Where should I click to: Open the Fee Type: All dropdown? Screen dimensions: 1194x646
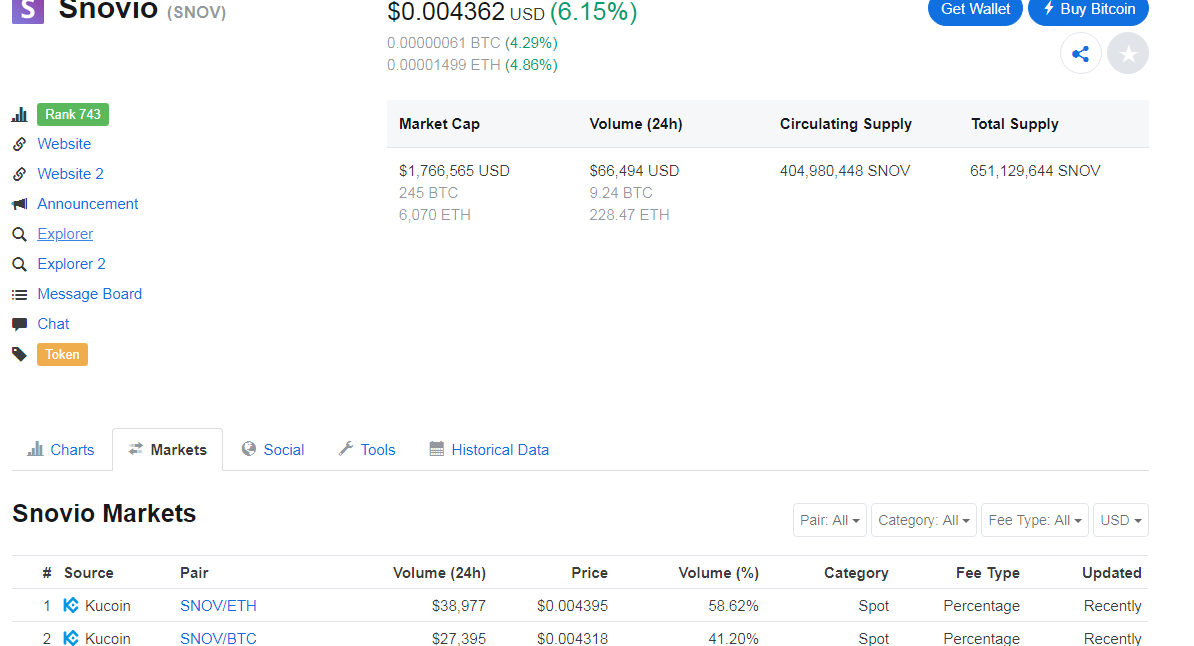coord(1035,520)
